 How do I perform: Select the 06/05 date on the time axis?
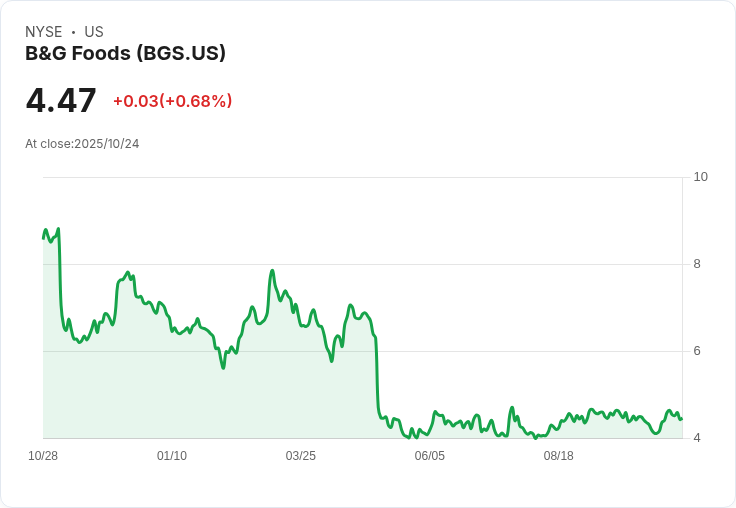[x=429, y=456]
